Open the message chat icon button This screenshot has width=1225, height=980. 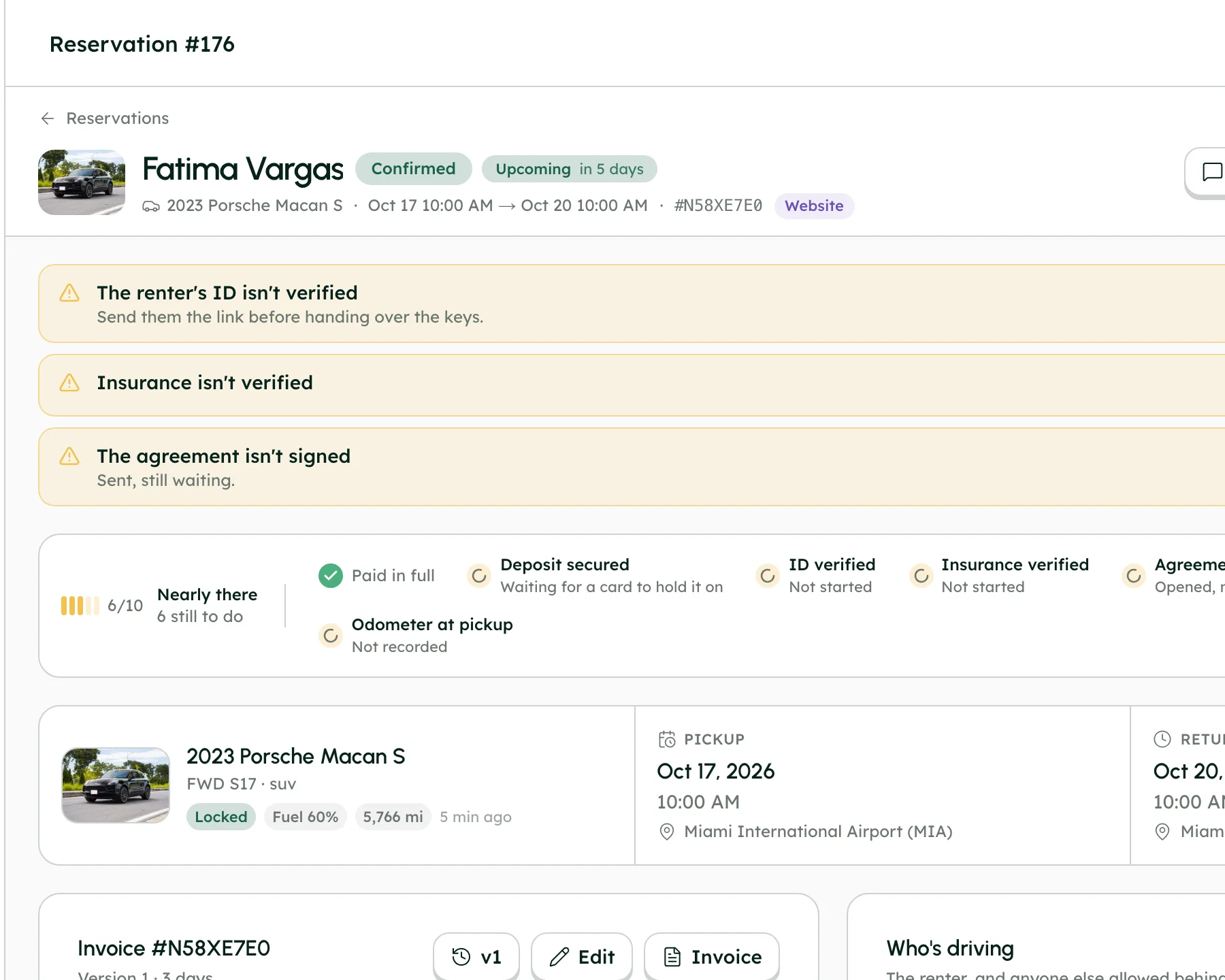pyautogui.click(x=1209, y=172)
